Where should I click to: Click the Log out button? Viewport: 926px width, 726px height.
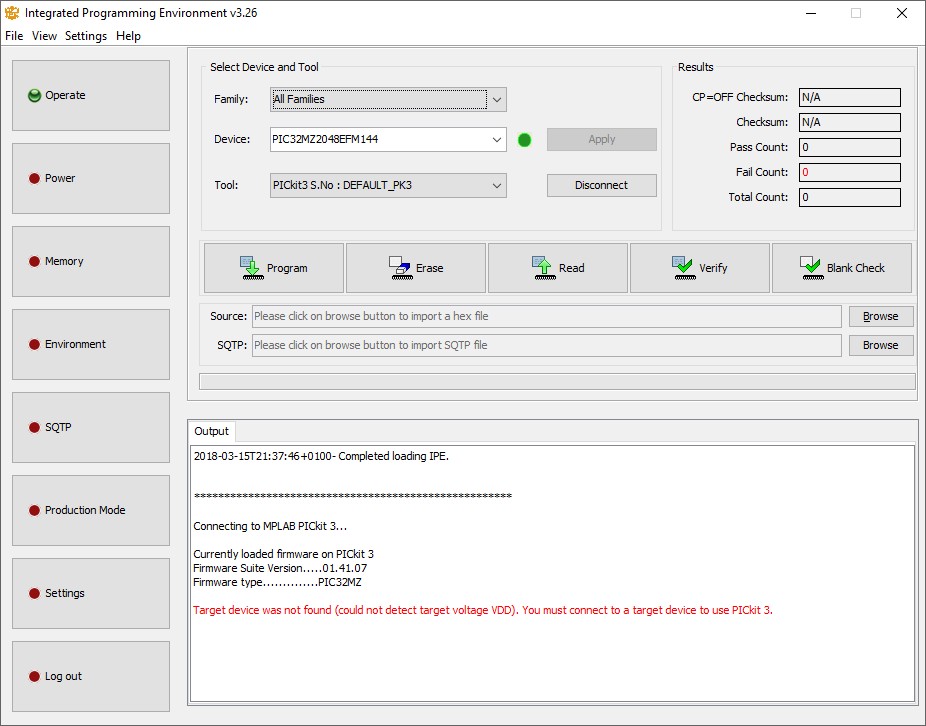(x=91, y=676)
